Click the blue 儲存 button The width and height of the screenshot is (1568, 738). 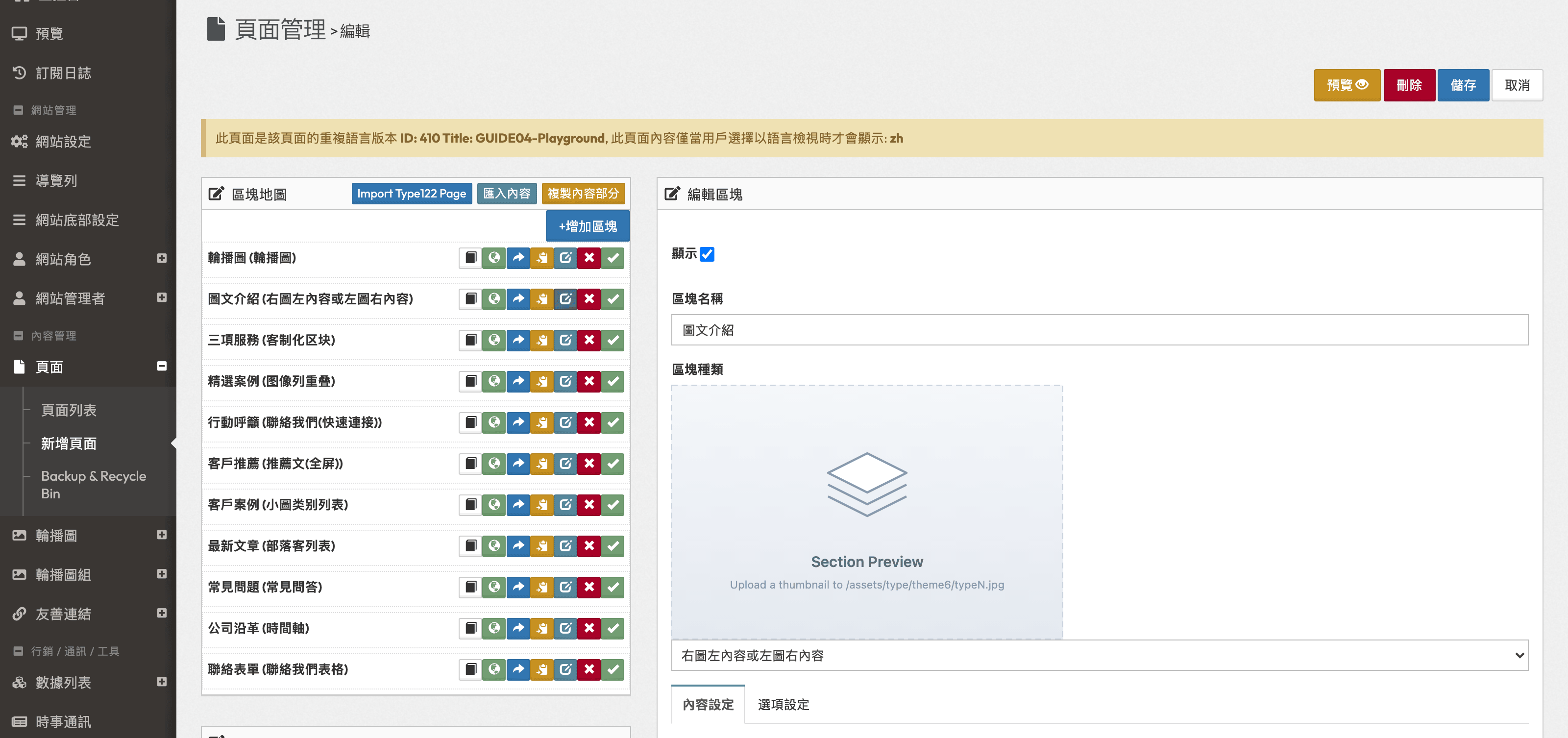point(1463,85)
